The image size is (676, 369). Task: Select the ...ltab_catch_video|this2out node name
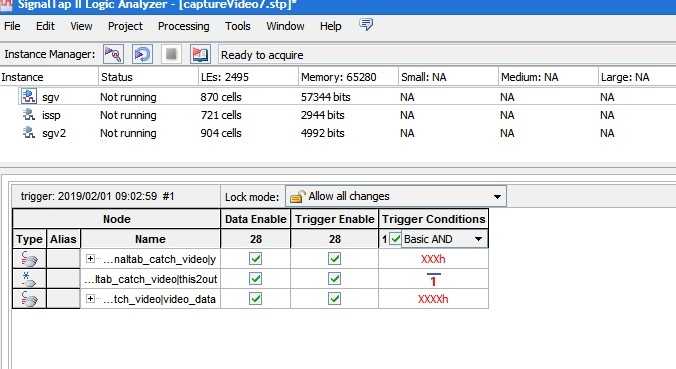point(151,279)
